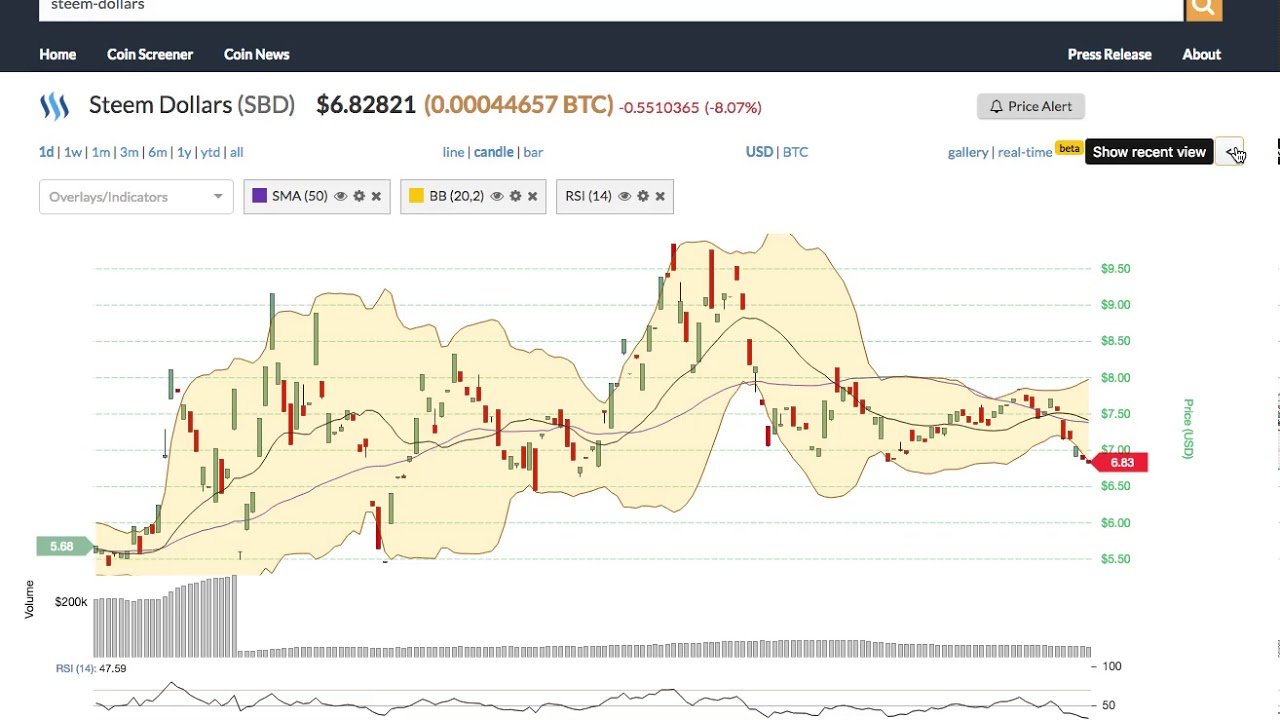
Task: Open the gallery view link
Action: coord(968,152)
